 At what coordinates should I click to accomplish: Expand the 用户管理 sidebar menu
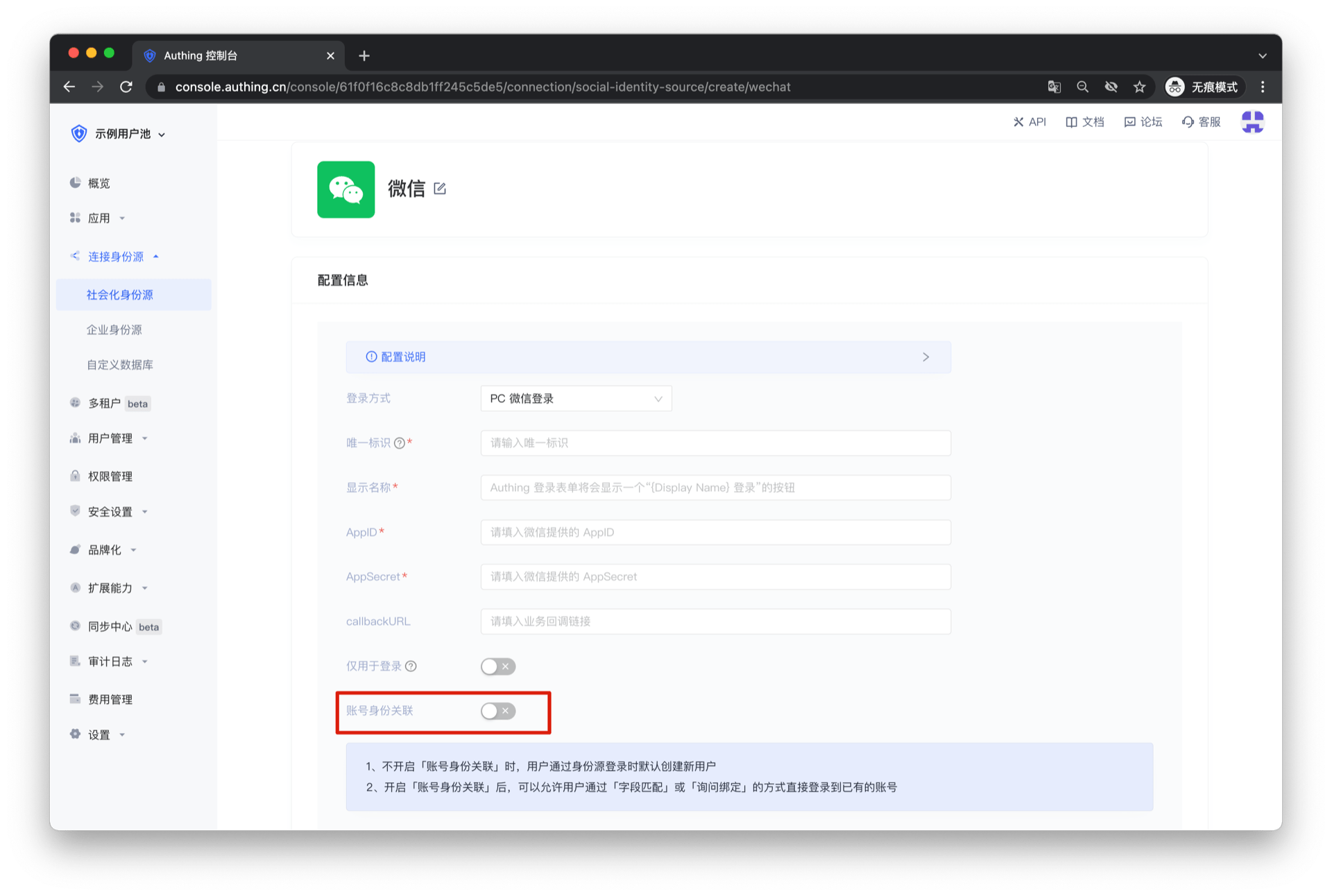pyautogui.click(x=110, y=438)
